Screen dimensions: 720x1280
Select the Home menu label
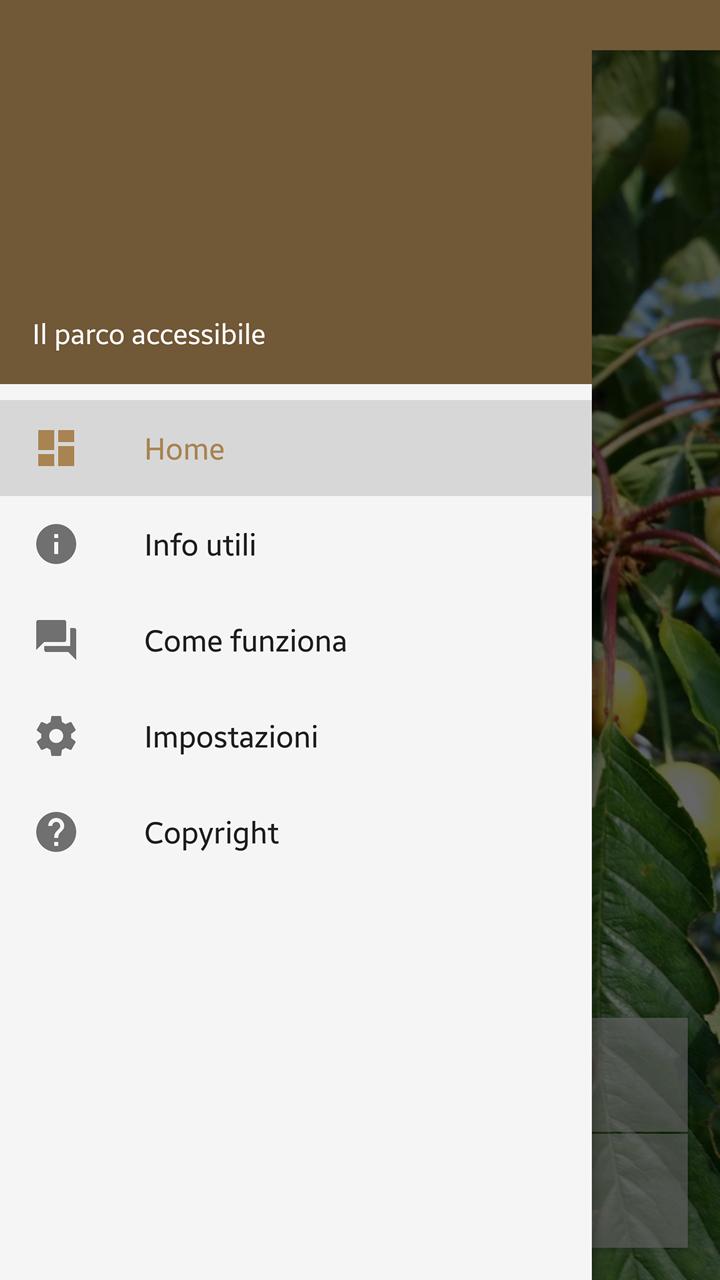(184, 449)
